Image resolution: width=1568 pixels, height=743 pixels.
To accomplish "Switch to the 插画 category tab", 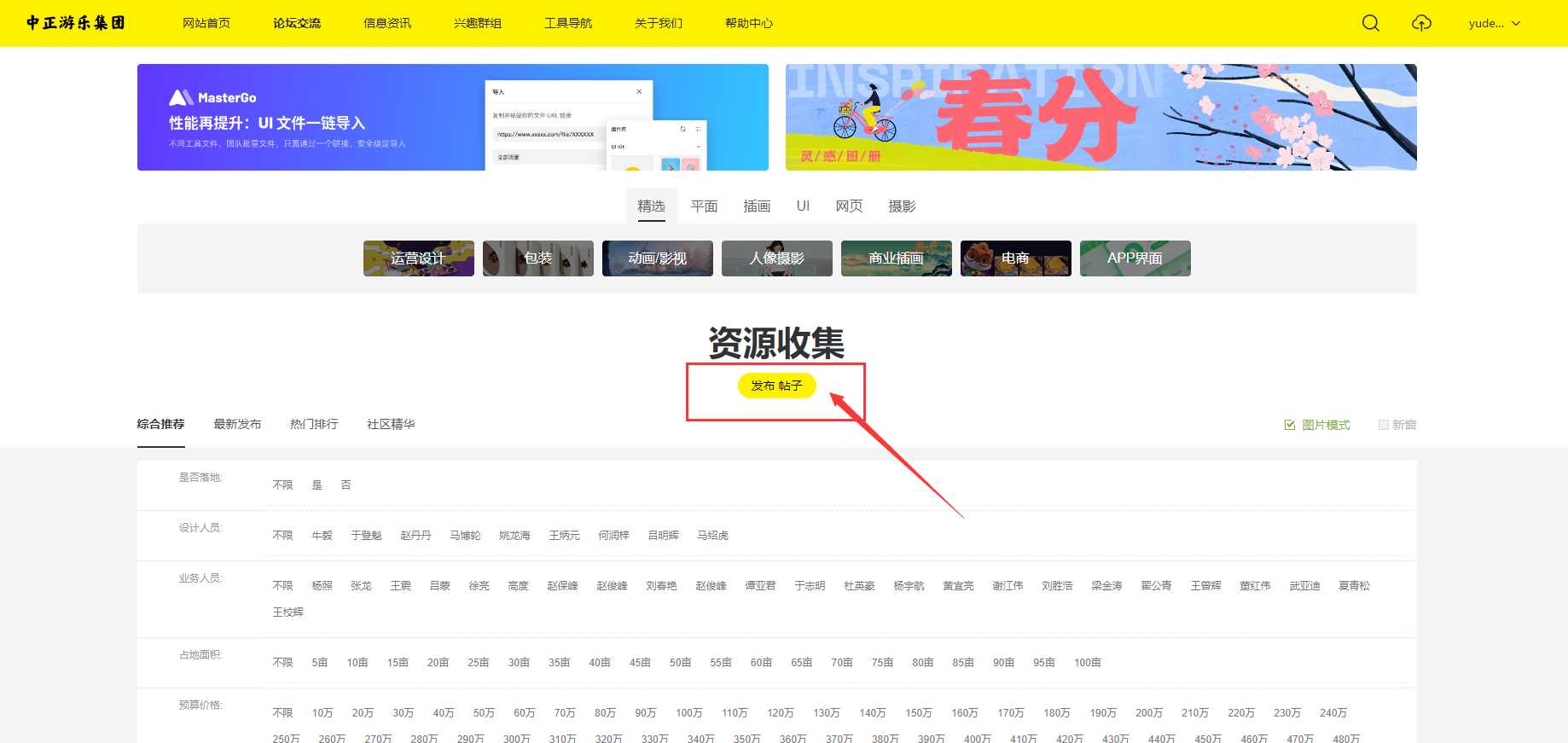I will [757, 206].
